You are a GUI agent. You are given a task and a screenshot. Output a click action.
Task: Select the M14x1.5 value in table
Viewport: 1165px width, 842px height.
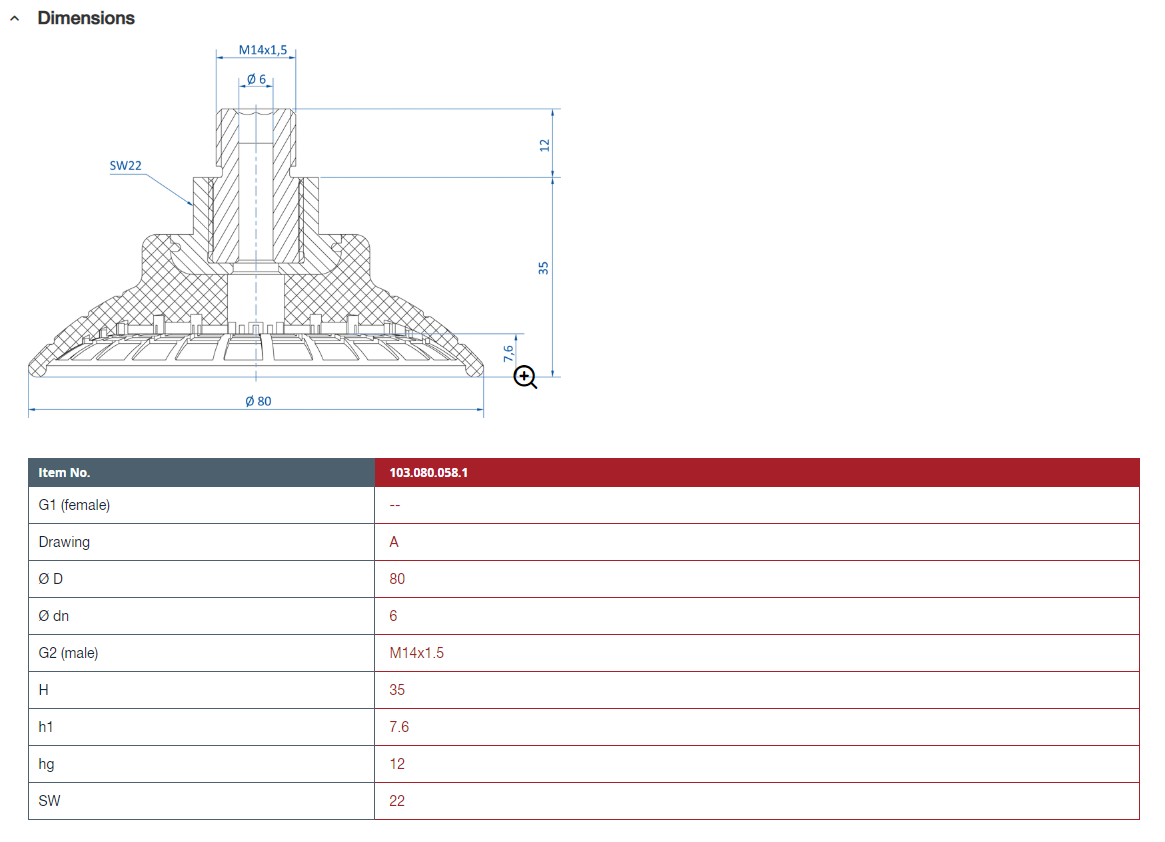(416, 653)
